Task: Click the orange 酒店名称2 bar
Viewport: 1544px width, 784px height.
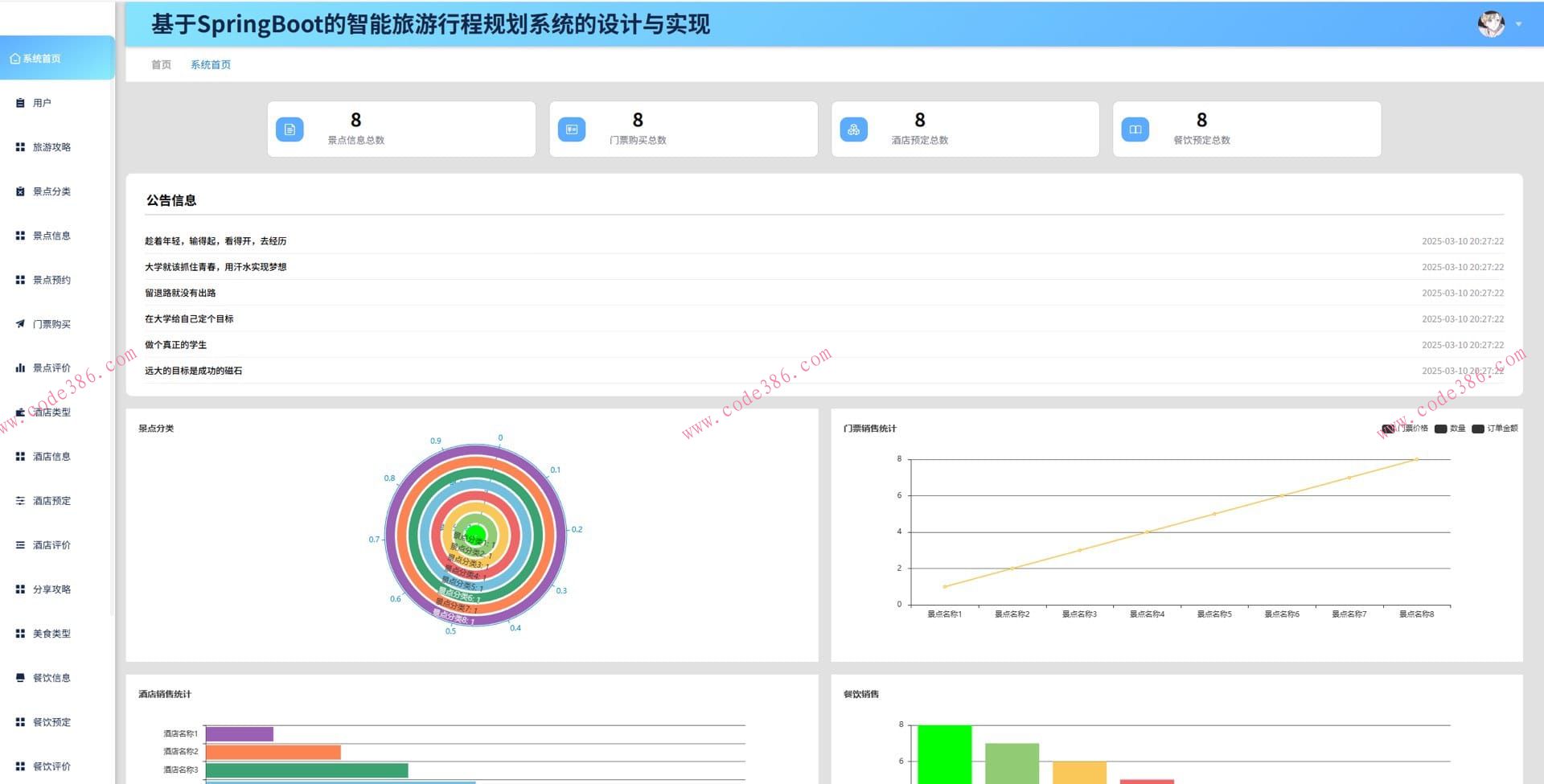Action: (x=273, y=752)
